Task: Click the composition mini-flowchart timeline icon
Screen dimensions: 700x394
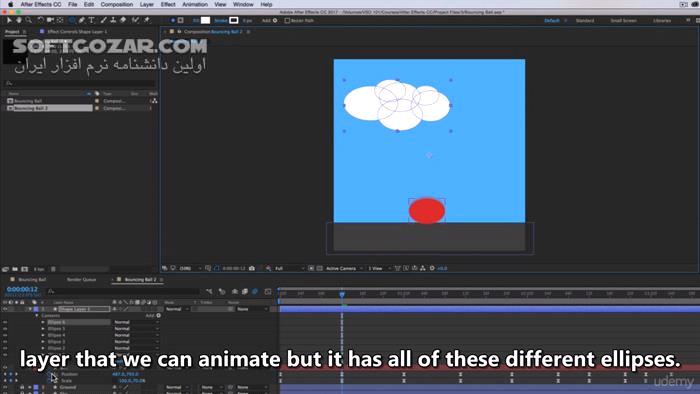Action: click(209, 291)
